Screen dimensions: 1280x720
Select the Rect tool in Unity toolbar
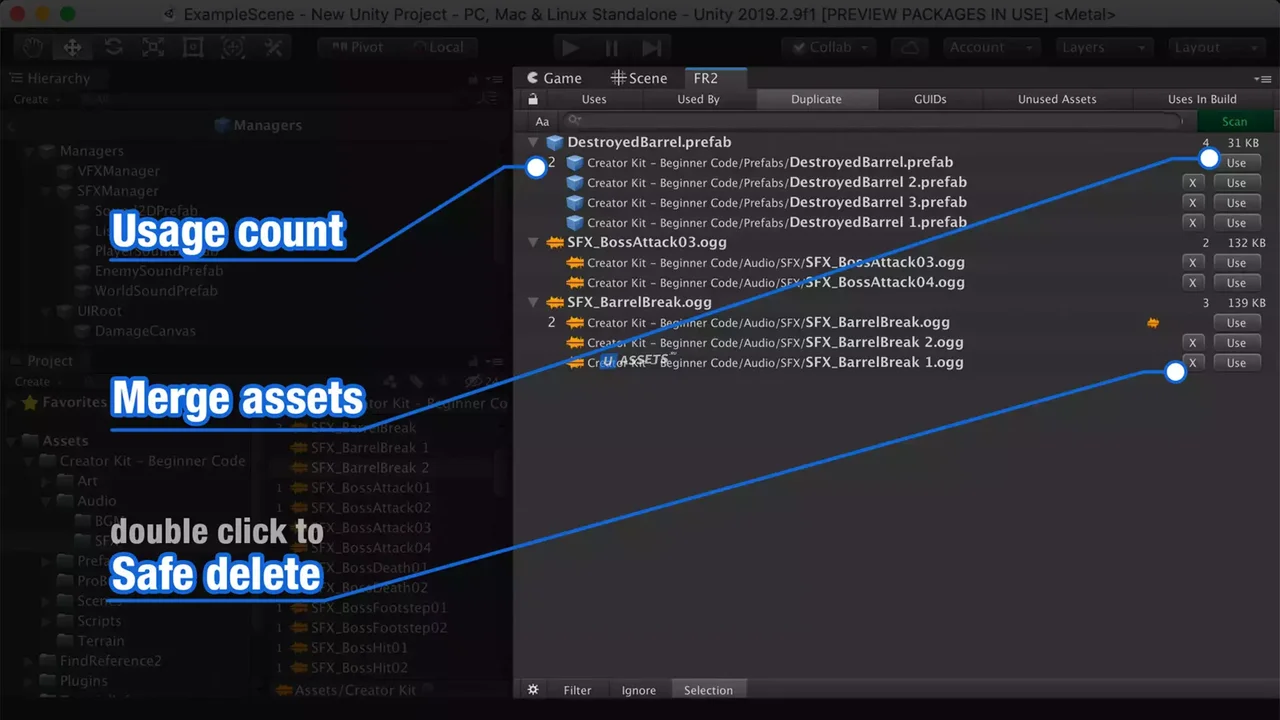(193, 47)
